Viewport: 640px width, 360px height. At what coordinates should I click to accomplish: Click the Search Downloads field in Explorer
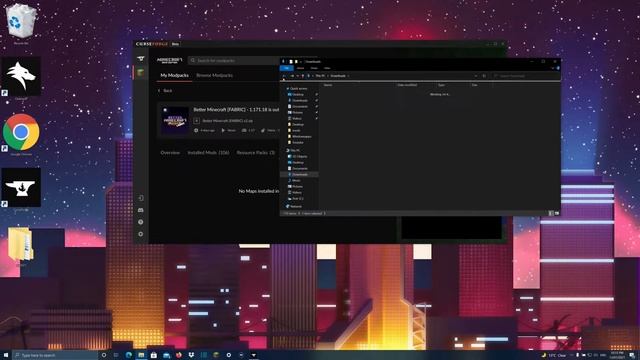(x=525, y=76)
